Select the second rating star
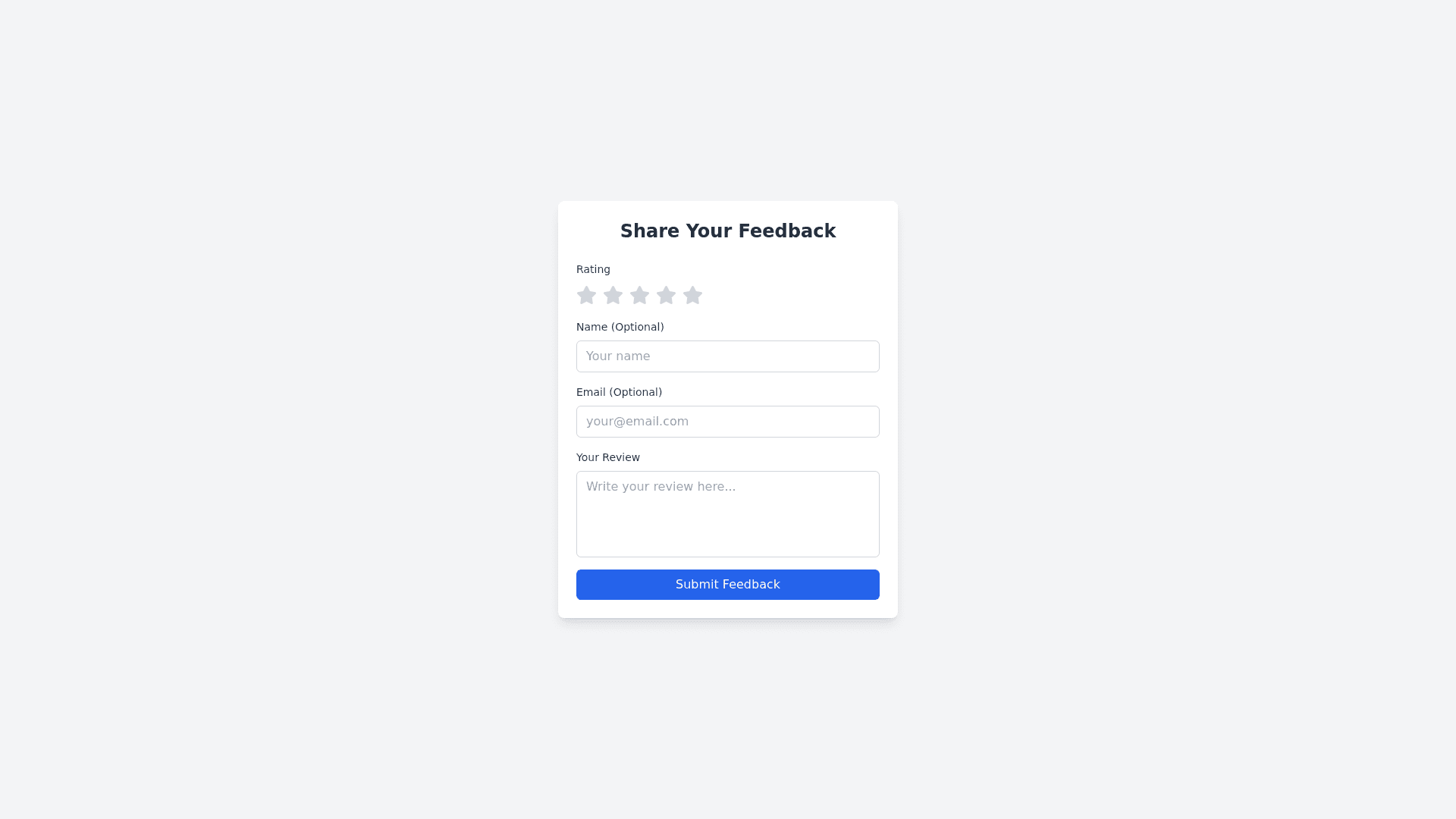The width and height of the screenshot is (1456, 819). tap(613, 295)
